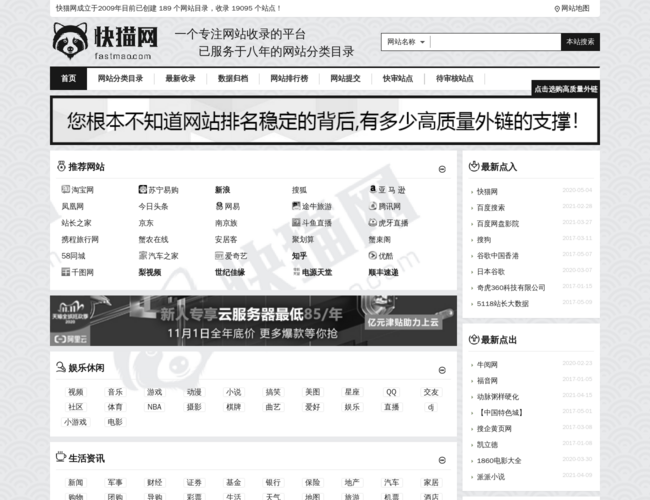Click the 生活资讯 cup icon

[61, 457]
